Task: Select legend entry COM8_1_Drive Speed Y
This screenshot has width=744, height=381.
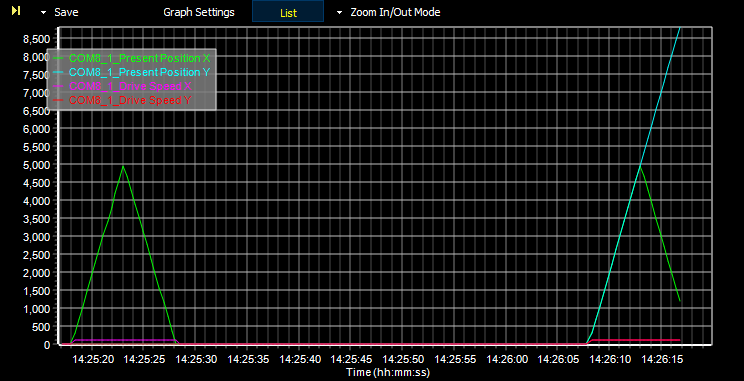Action: click(x=130, y=100)
